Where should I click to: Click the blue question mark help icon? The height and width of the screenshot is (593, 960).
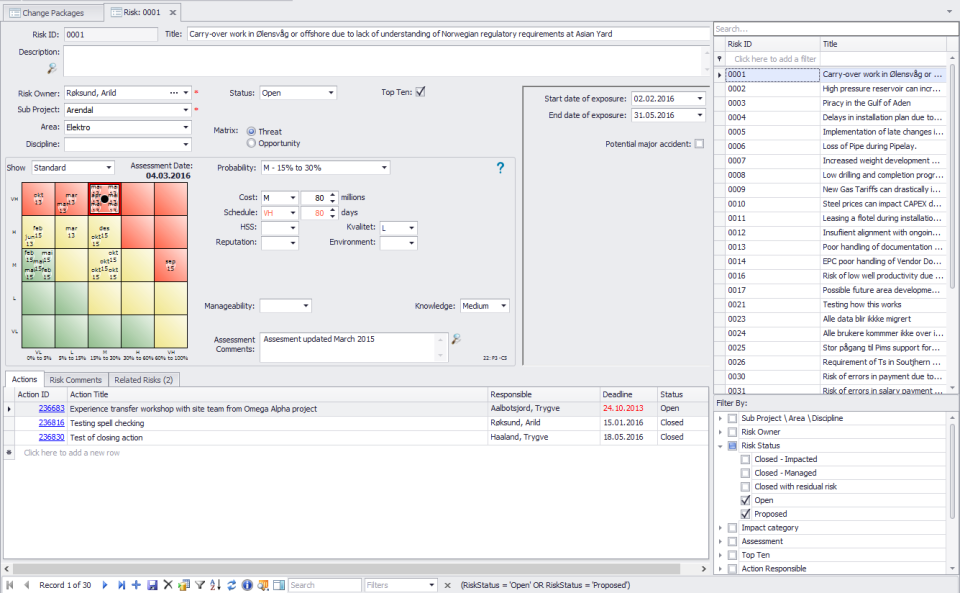pos(501,168)
